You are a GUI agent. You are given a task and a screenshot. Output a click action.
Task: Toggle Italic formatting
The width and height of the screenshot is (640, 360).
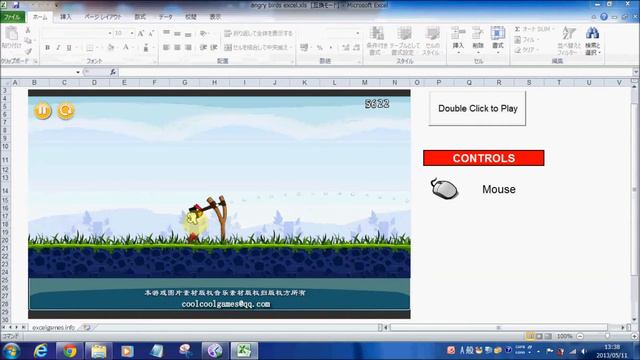click(58, 48)
